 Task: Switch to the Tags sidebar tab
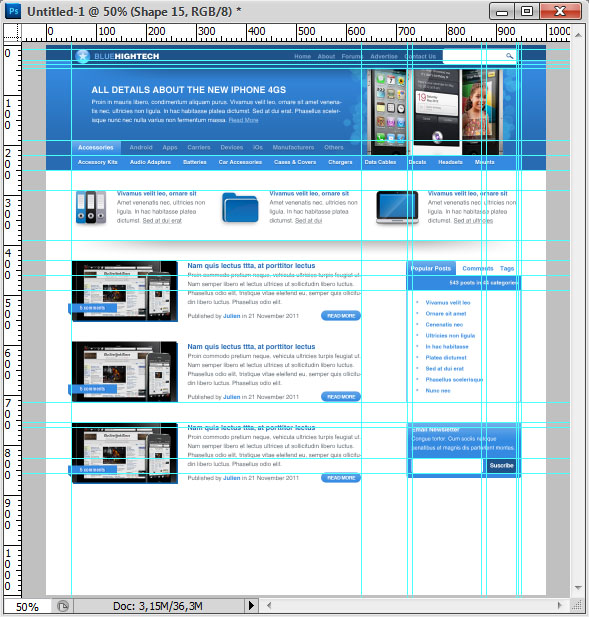tap(507, 268)
